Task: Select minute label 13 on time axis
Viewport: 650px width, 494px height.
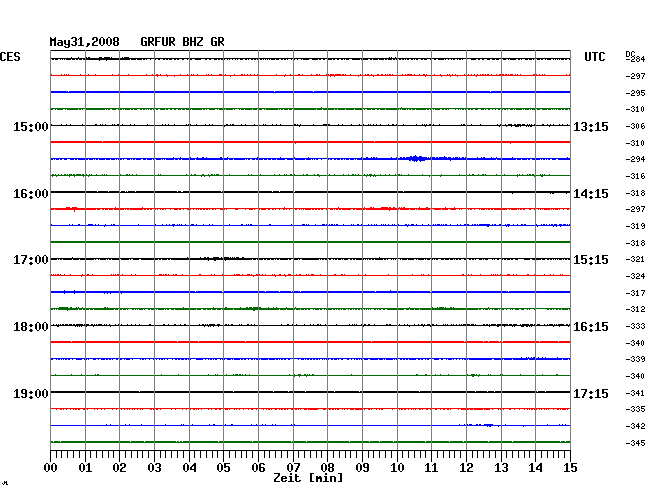Action: click(501, 468)
